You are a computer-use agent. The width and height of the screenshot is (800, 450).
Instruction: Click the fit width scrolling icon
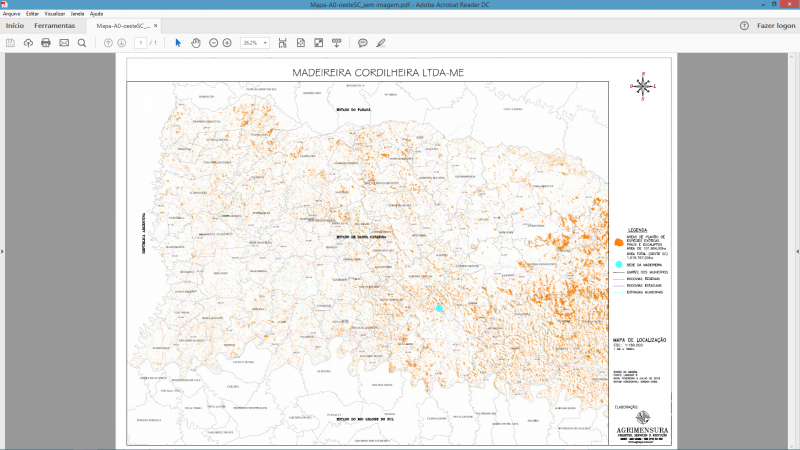click(x=283, y=43)
